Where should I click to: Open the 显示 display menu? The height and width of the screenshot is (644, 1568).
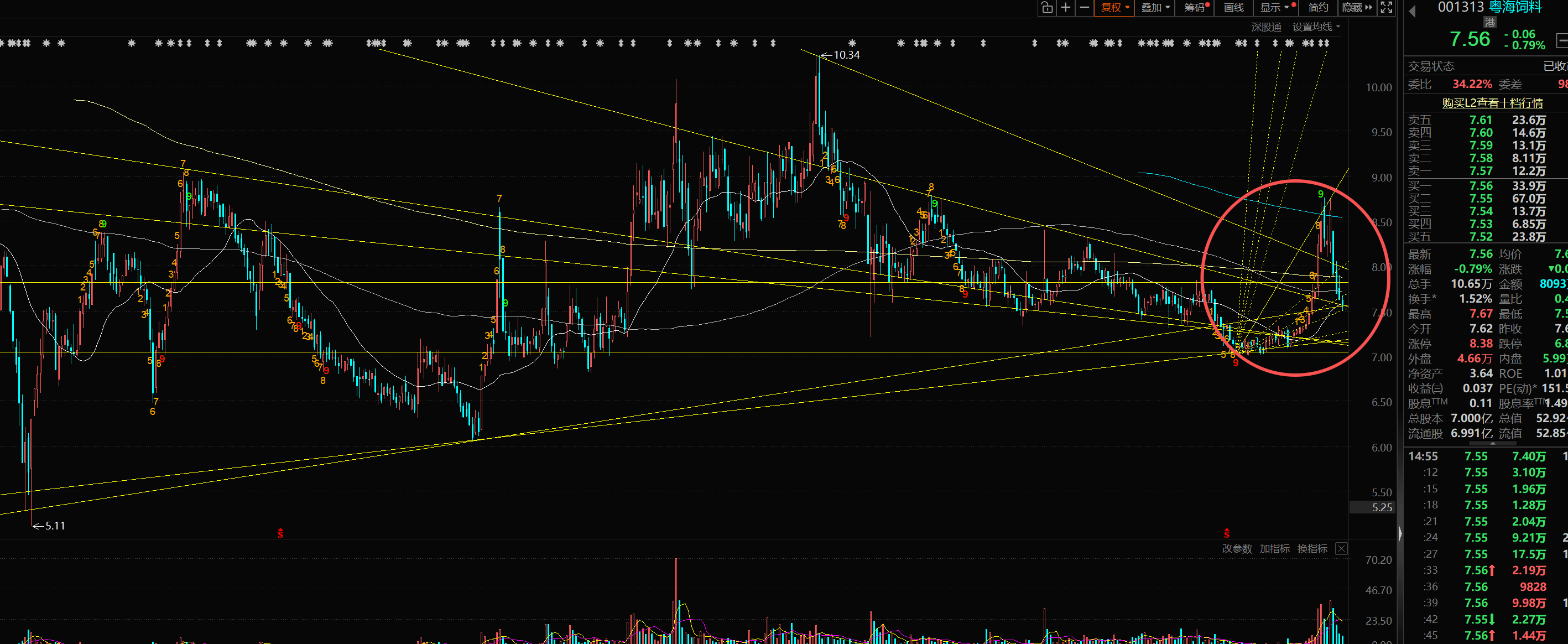point(1276,7)
